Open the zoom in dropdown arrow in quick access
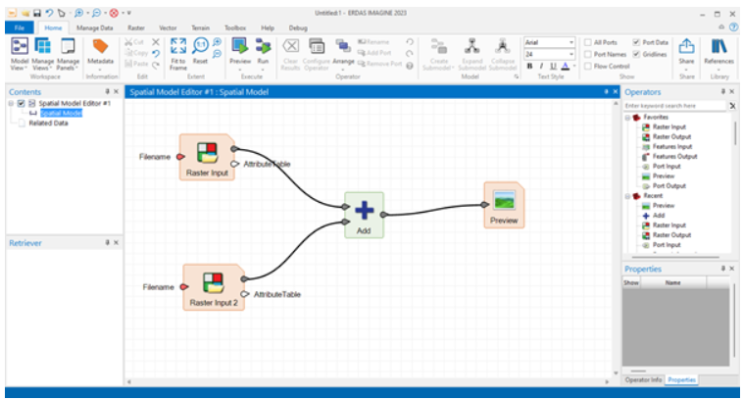Image resolution: width=743 pixels, height=400 pixels. tap(88, 13)
